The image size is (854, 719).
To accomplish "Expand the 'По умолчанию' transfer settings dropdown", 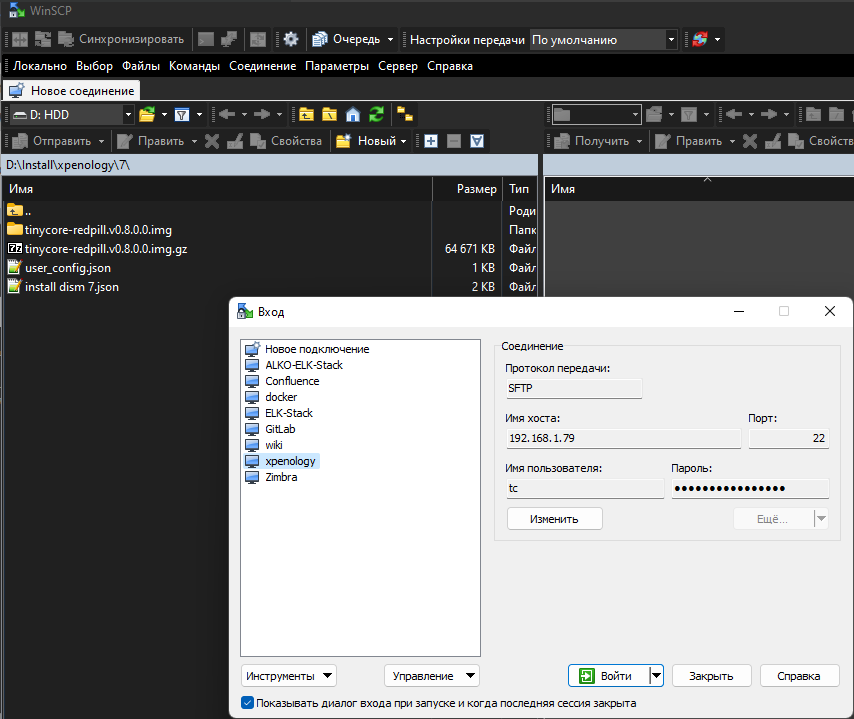I will point(671,40).
